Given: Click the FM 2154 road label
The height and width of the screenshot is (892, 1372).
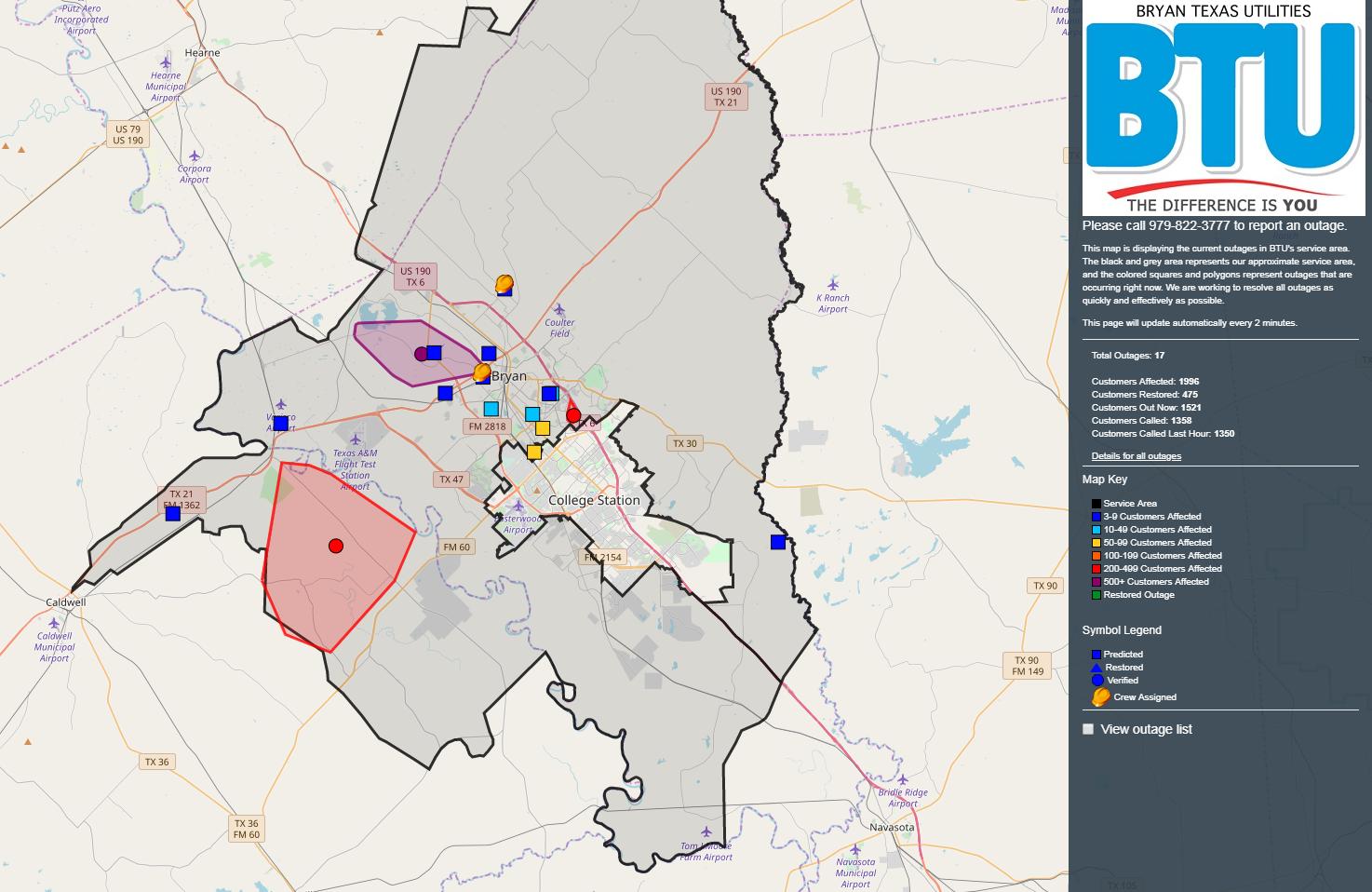Looking at the screenshot, I should 602,557.
